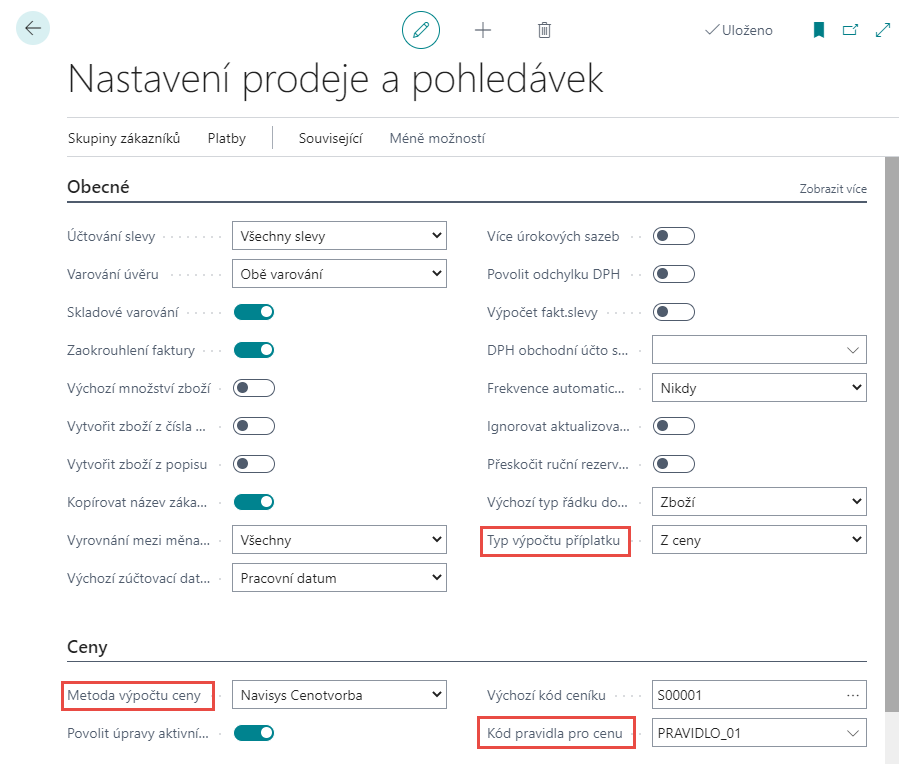Image resolution: width=904 pixels, height=764 pixels.
Task: Open Účtování slevy dropdown
Action: [x=339, y=236]
